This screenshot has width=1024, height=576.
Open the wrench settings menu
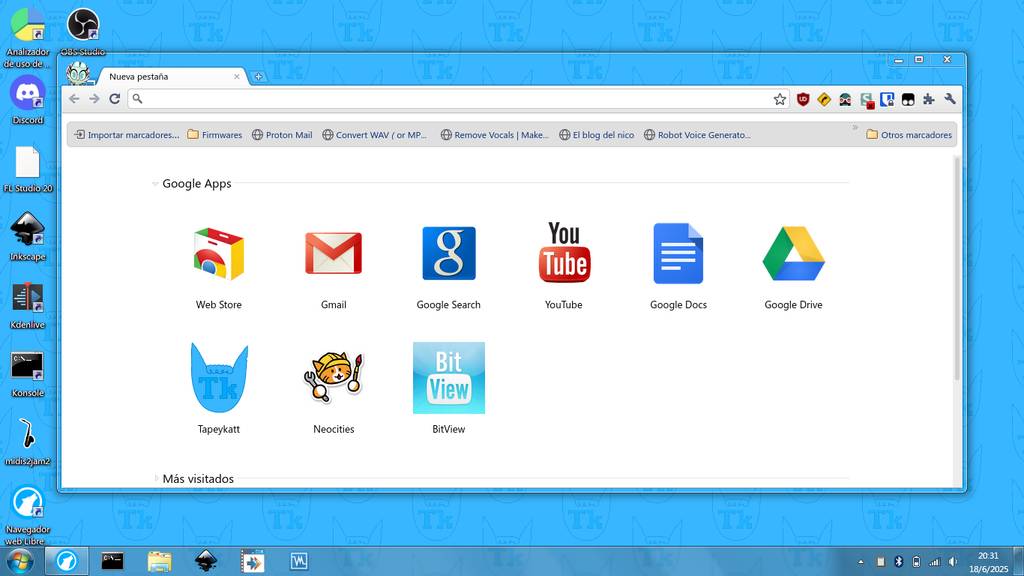point(950,99)
